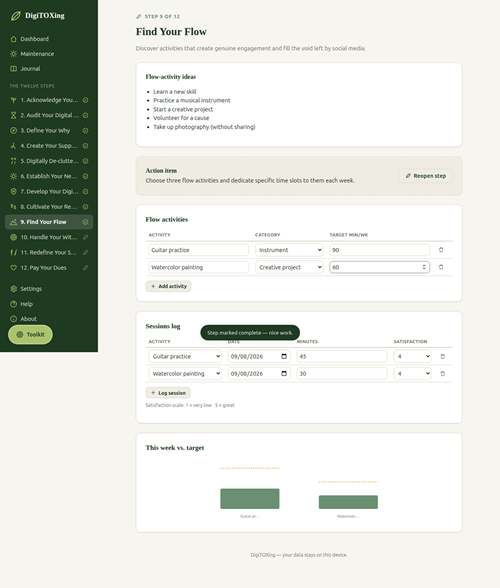The width and height of the screenshot is (500, 588).
Task: Click stepper arrows on Watercolor target minutes
Action: click(x=424, y=267)
